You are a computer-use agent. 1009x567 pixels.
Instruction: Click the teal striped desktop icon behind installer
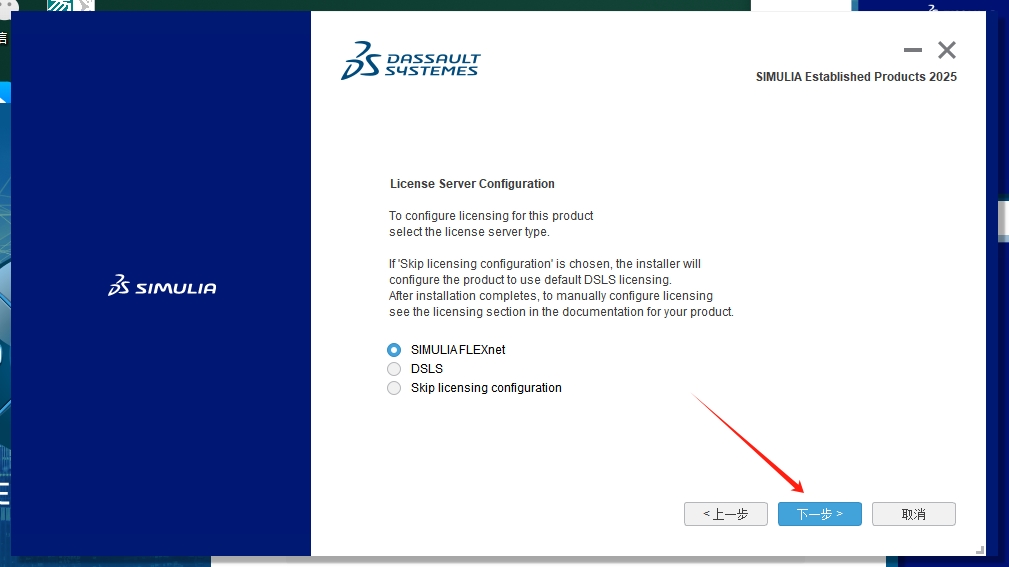click(58, 5)
